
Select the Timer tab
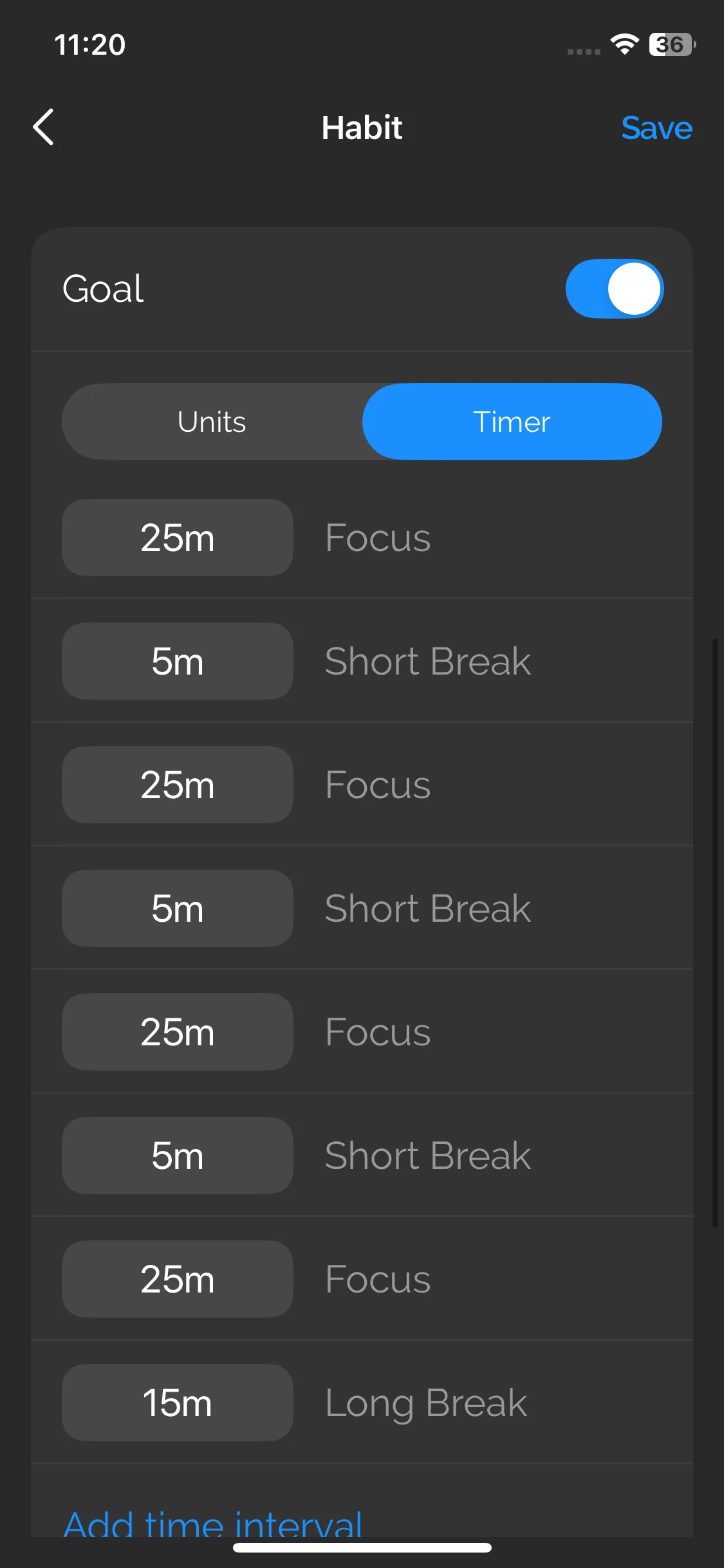tap(512, 422)
